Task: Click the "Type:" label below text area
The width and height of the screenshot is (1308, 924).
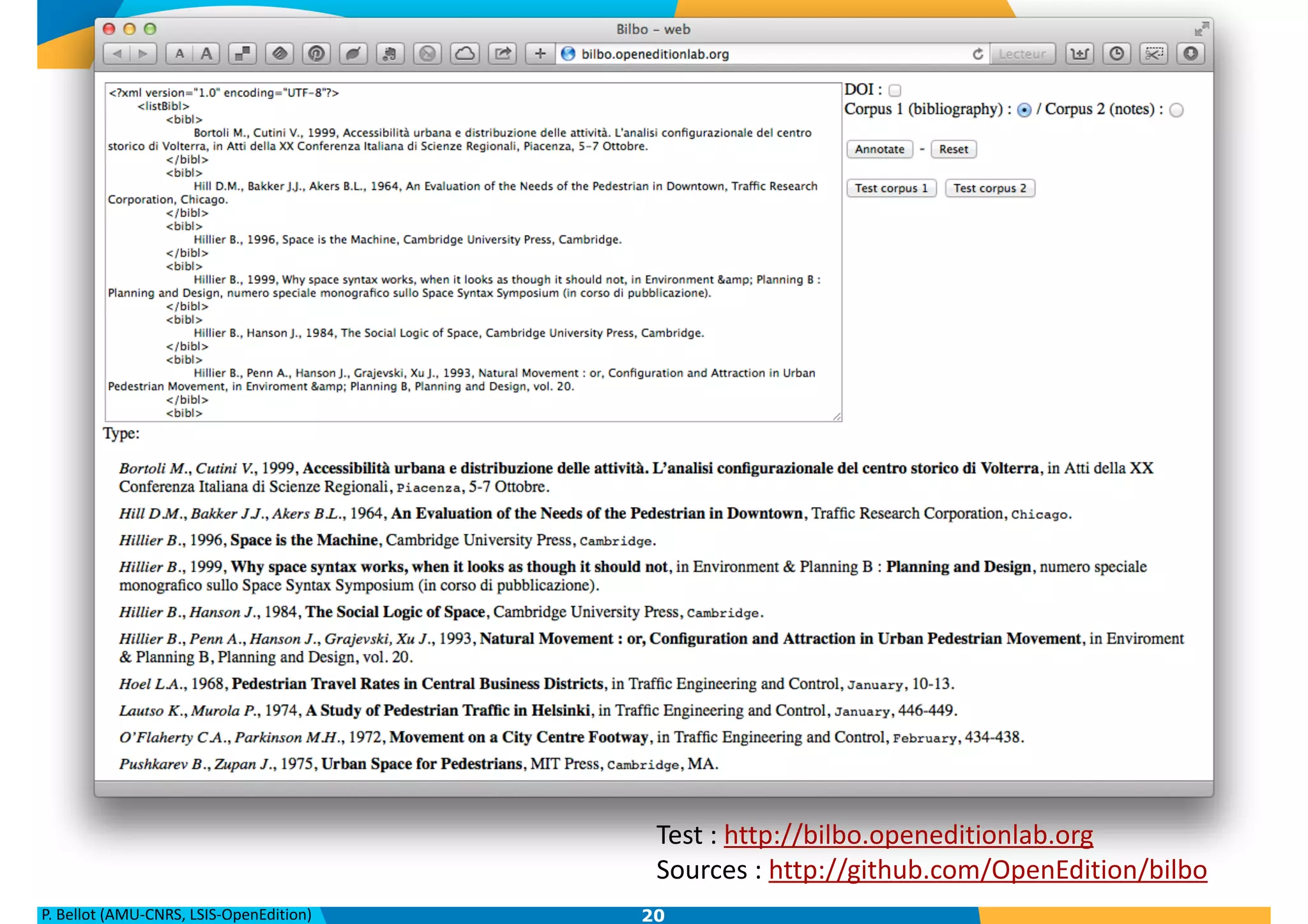Action: click(x=121, y=434)
